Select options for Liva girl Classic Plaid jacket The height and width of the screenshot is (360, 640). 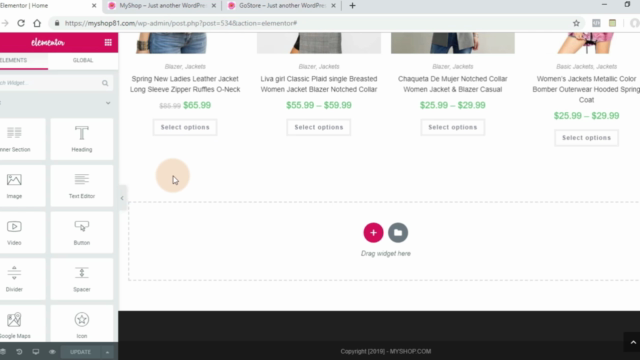(x=319, y=127)
